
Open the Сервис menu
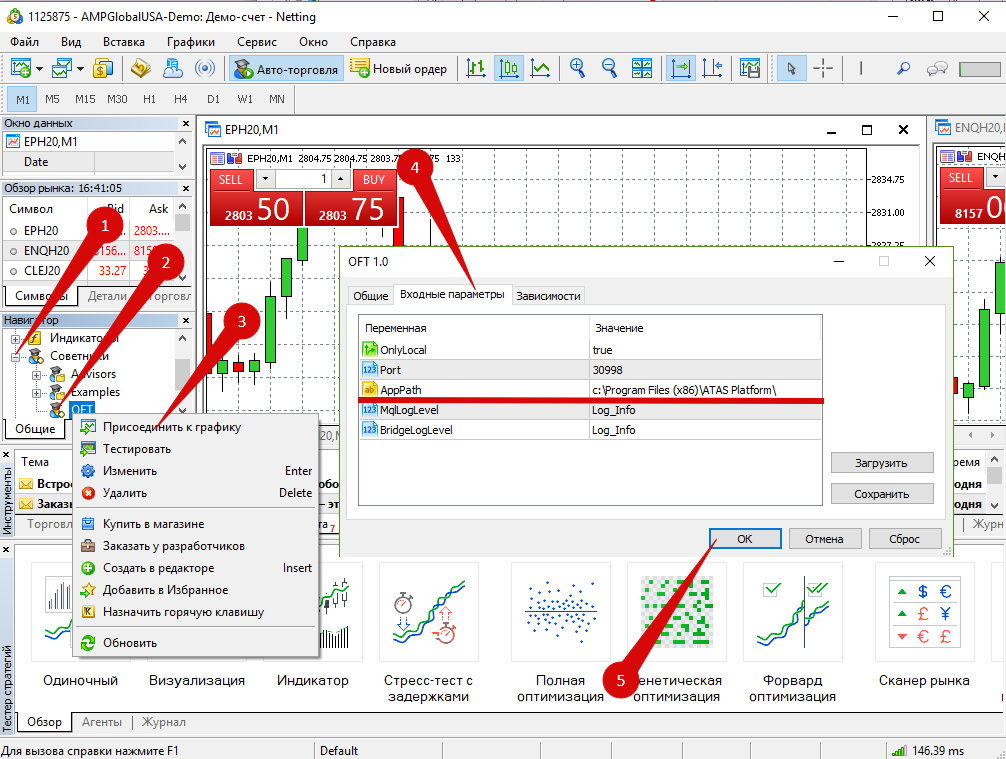click(257, 42)
